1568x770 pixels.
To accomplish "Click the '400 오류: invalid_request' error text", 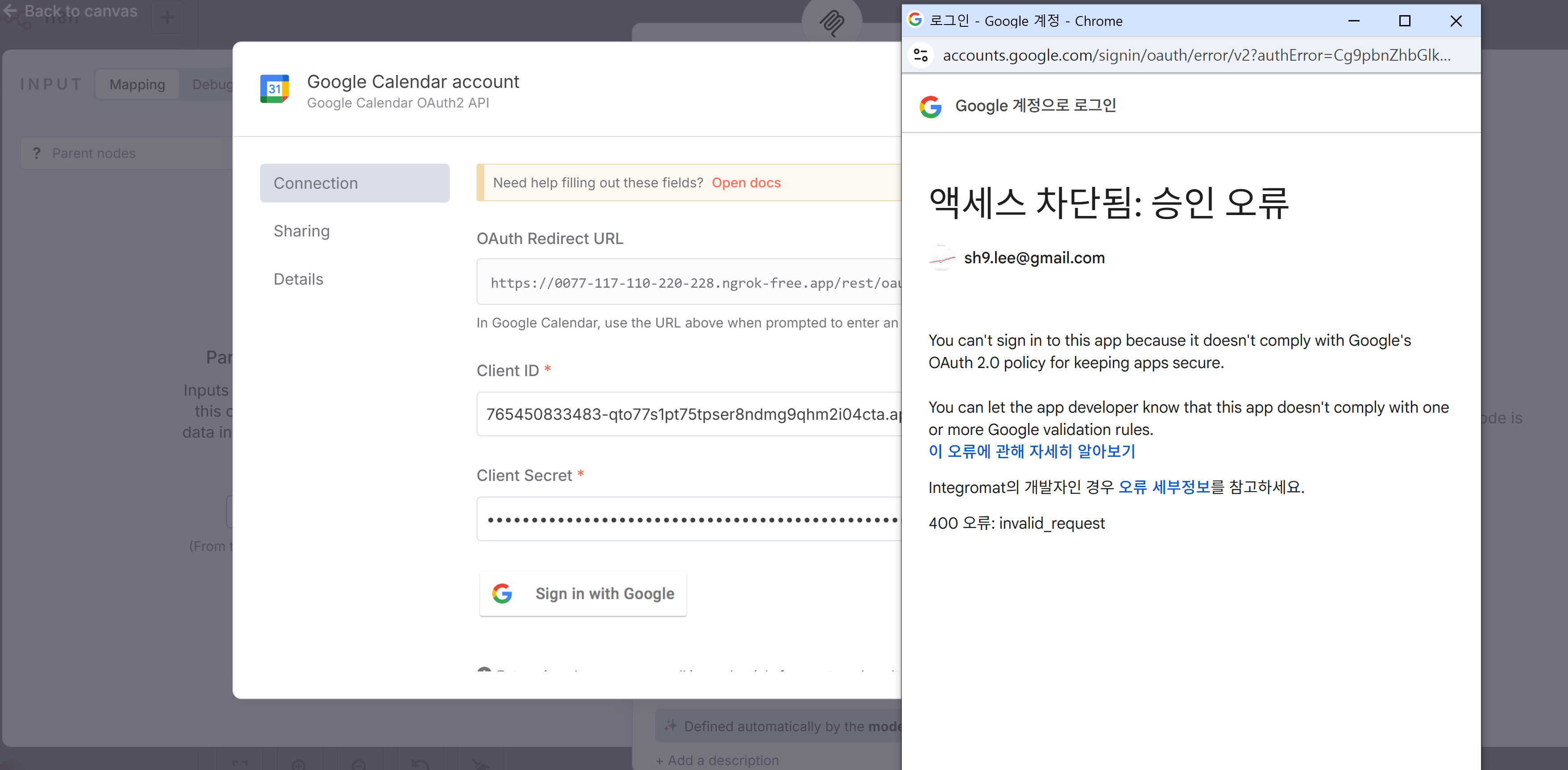I will [1016, 523].
